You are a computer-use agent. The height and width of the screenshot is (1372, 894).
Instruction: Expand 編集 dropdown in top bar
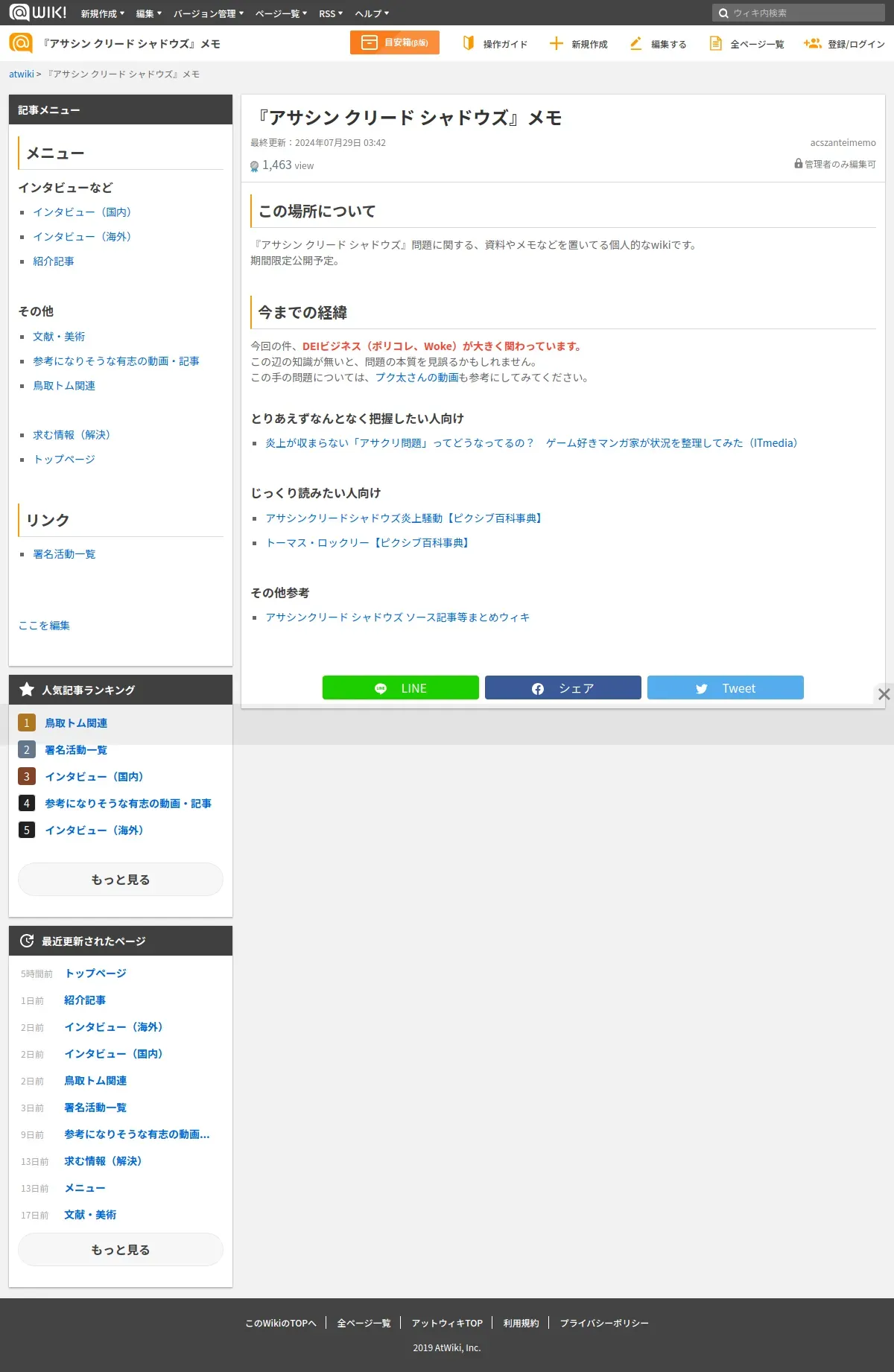[x=149, y=13]
